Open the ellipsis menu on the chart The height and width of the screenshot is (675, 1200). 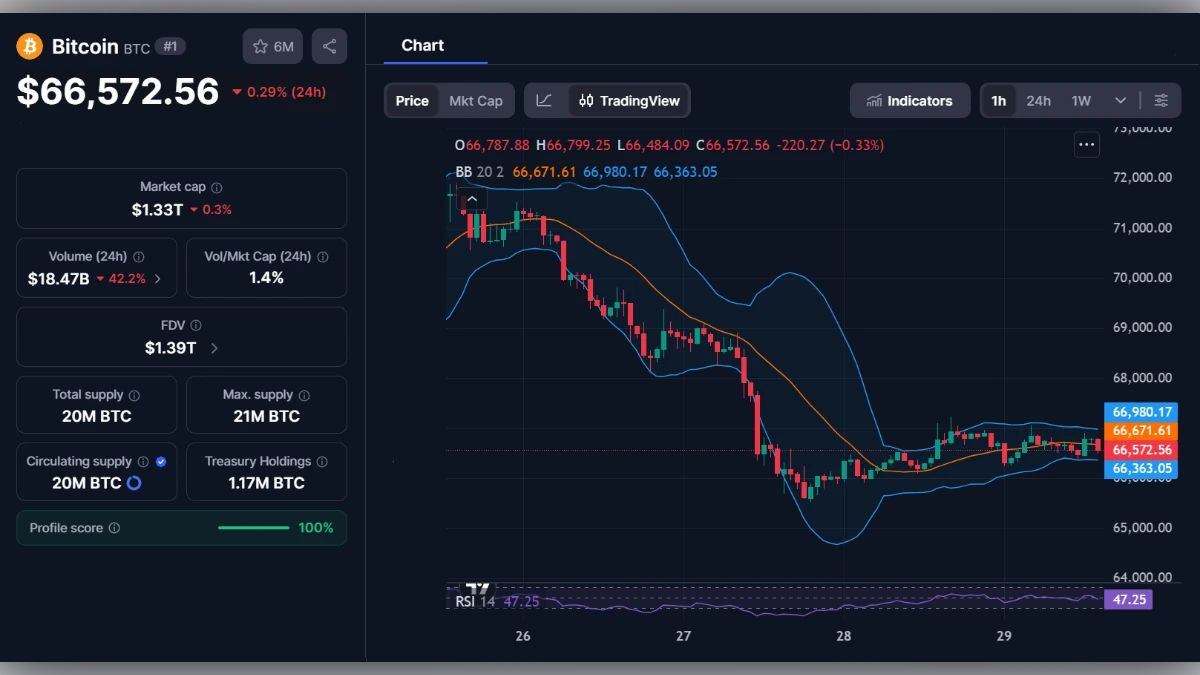(1086, 144)
